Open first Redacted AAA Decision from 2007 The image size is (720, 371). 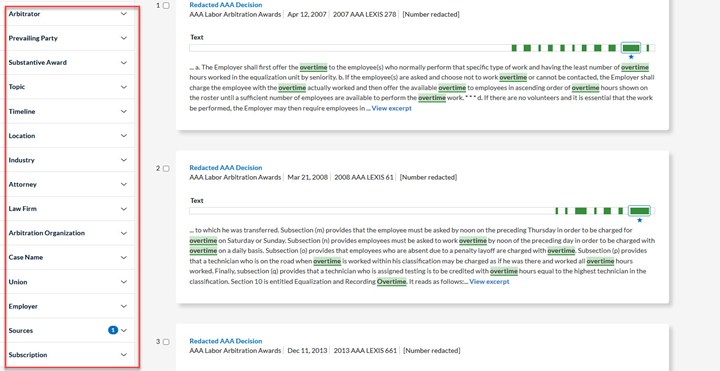(225, 5)
